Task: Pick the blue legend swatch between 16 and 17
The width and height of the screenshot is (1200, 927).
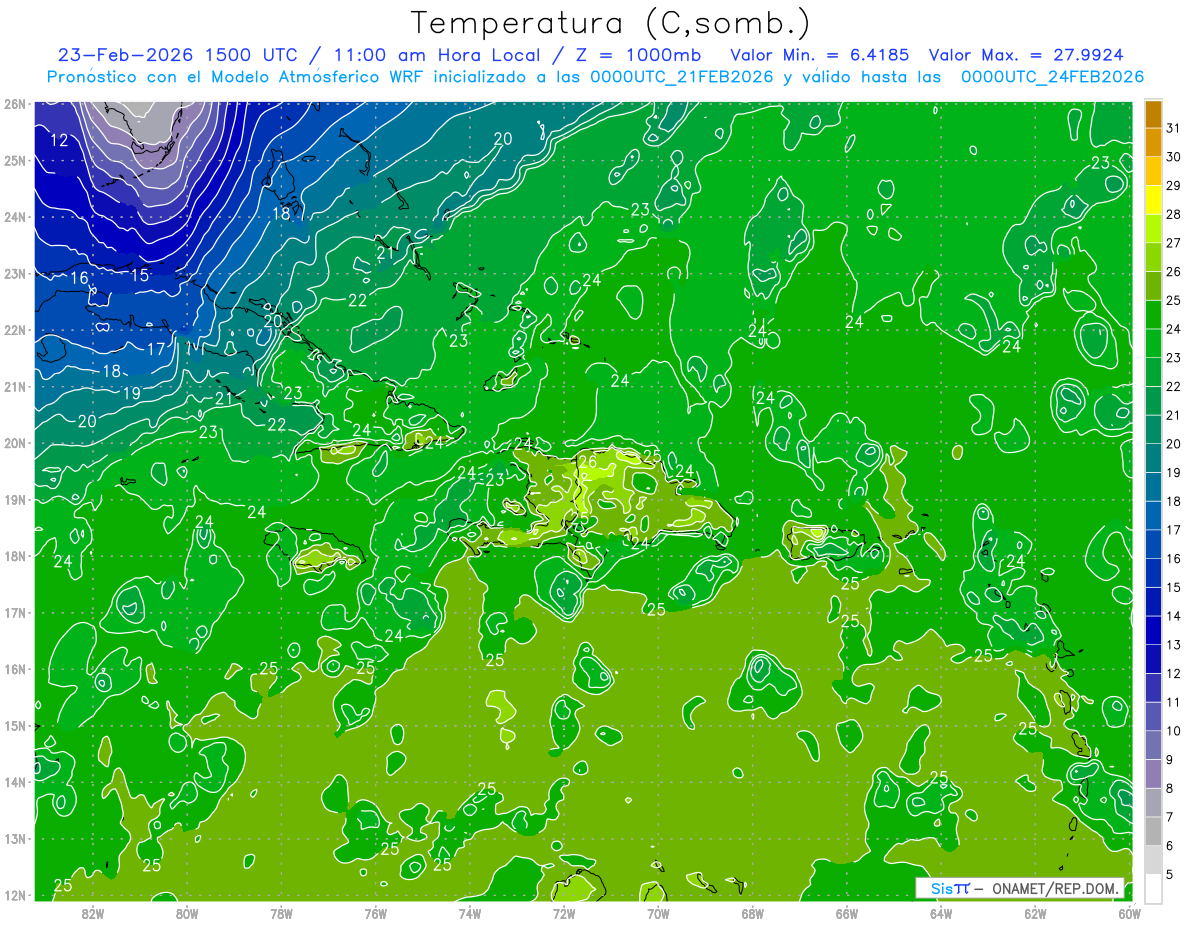Action: tap(1153, 544)
